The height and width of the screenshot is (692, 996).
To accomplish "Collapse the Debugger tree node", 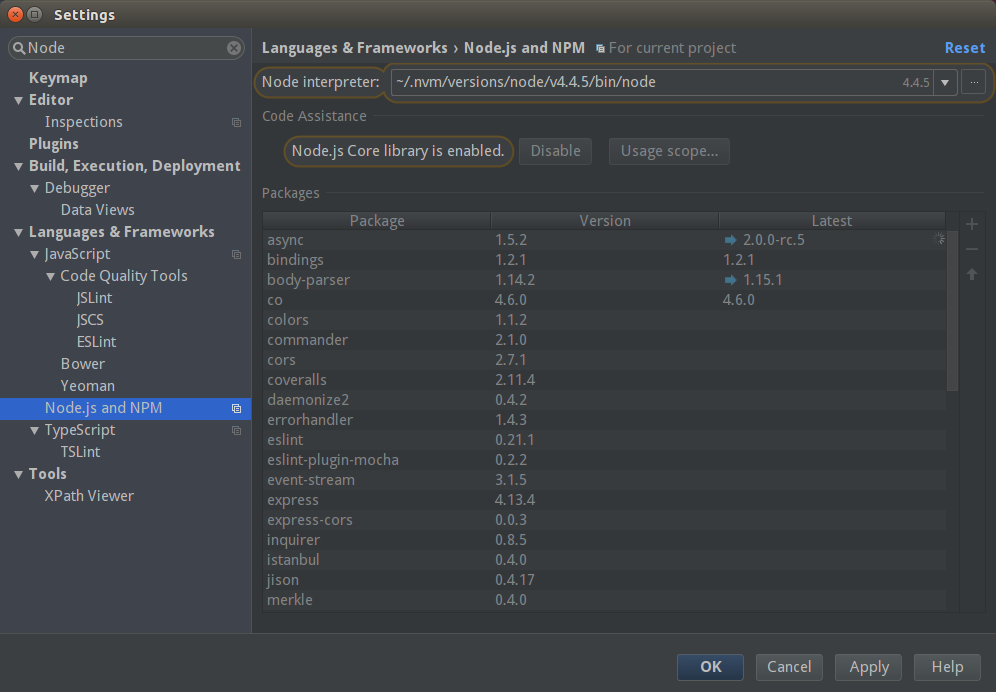I will (x=34, y=189).
